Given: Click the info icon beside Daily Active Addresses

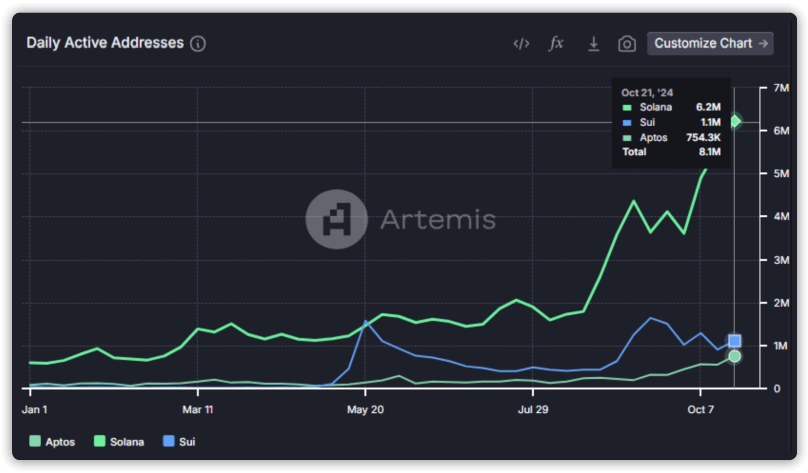Looking at the screenshot, I should click(198, 43).
